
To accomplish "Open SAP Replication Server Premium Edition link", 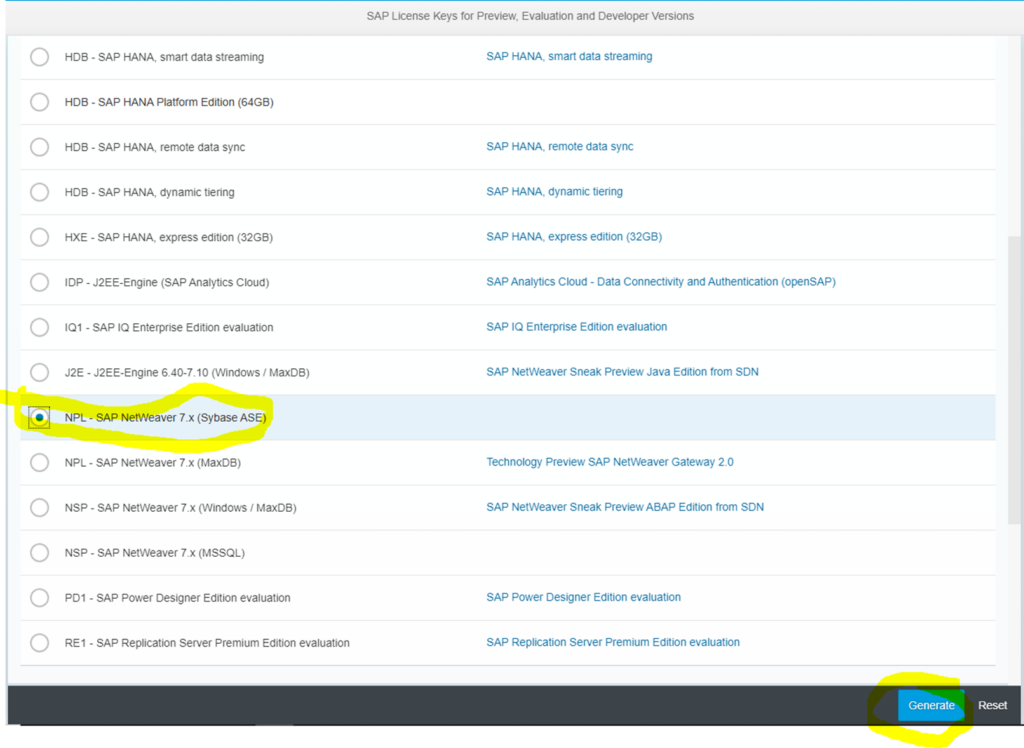I will [613, 643].
